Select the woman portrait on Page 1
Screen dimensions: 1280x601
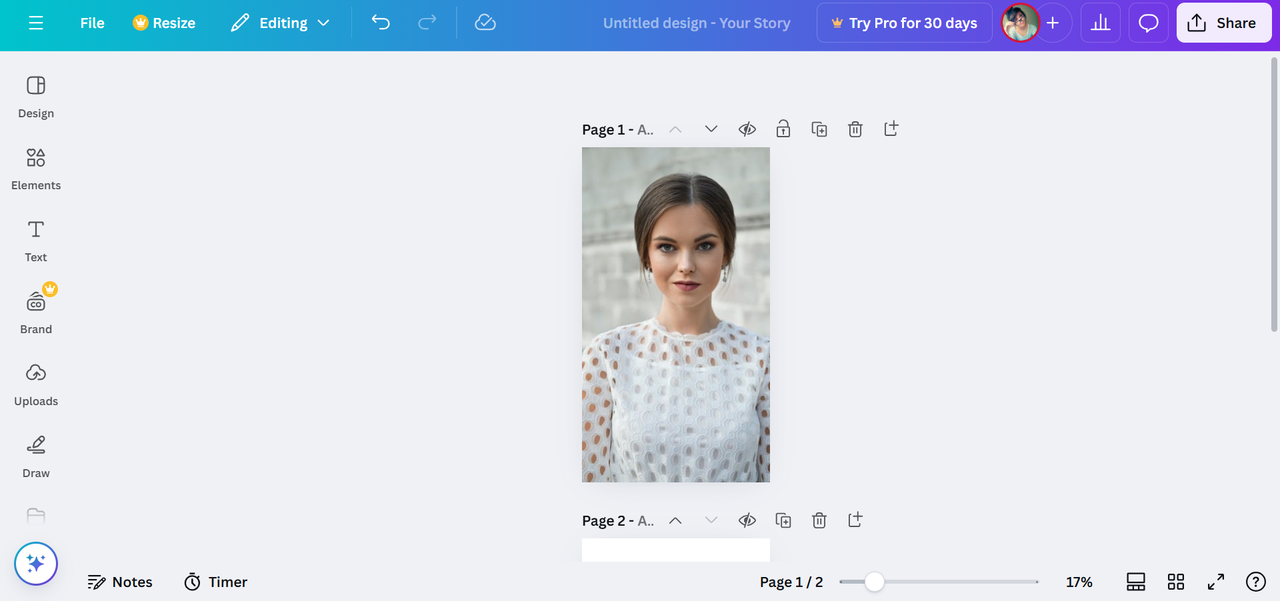coord(676,315)
